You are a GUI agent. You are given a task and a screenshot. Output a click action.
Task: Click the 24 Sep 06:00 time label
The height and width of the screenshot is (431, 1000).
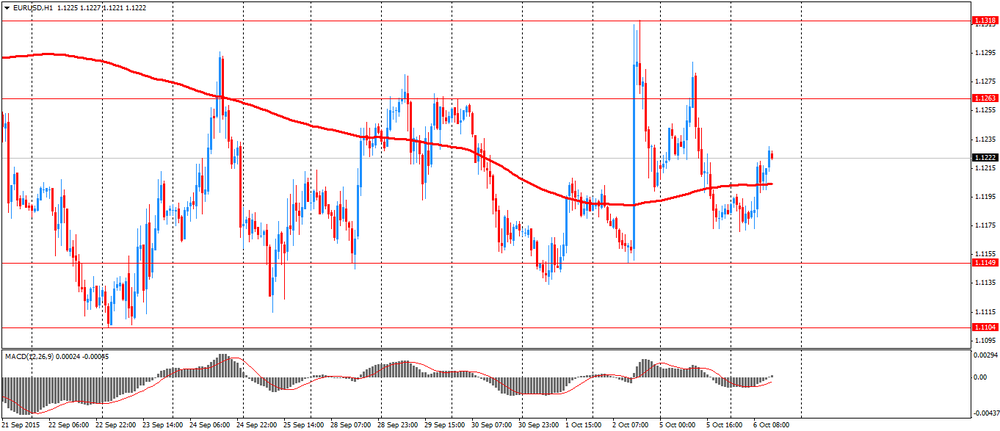[210, 423]
